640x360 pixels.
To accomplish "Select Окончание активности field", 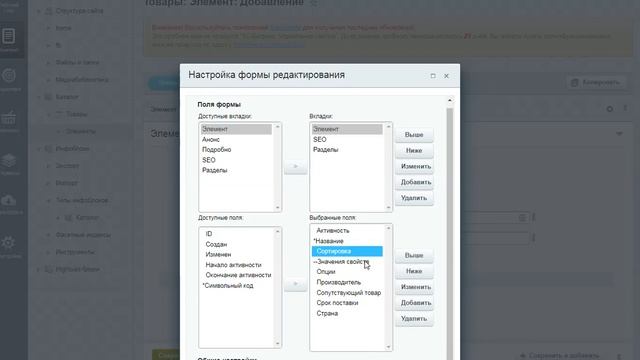I will (236, 275).
